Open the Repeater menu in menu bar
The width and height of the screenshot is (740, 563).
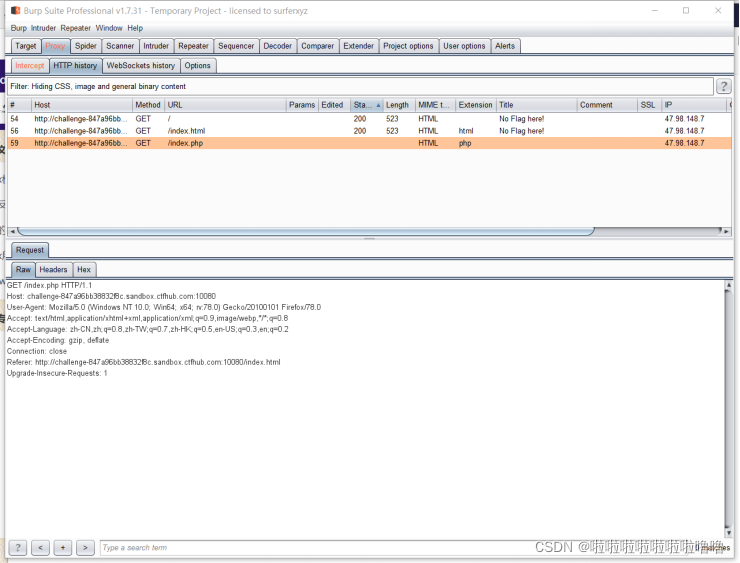coord(76,28)
